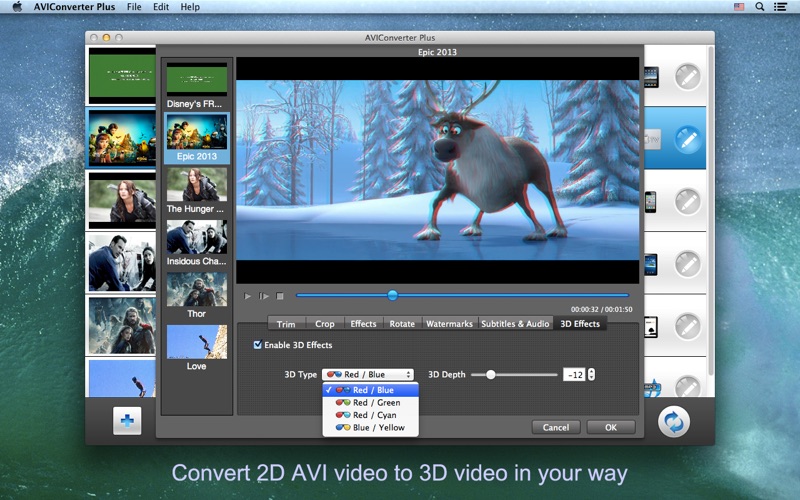Click the green video thumbnail in main file list
800x500 pixels.
point(122,76)
